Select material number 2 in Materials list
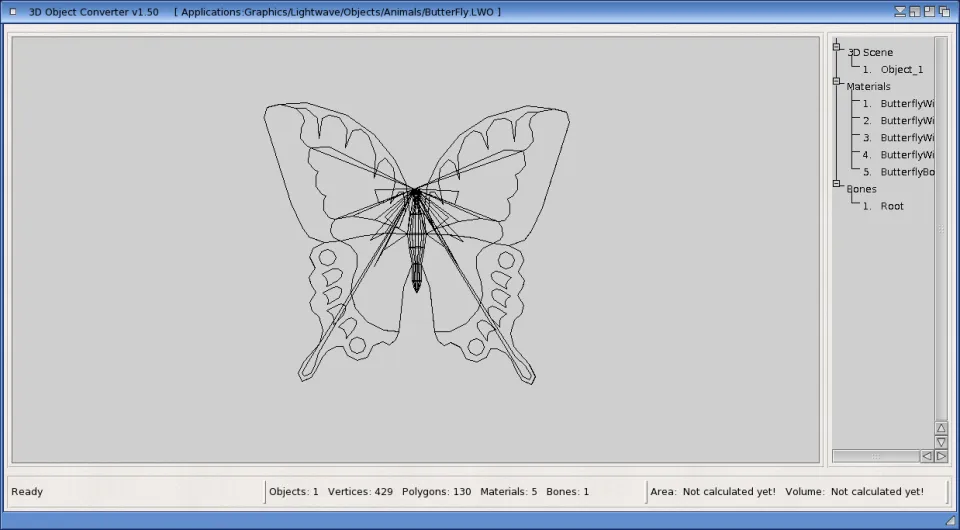Screen dimensions: 960x530 tap(906, 121)
